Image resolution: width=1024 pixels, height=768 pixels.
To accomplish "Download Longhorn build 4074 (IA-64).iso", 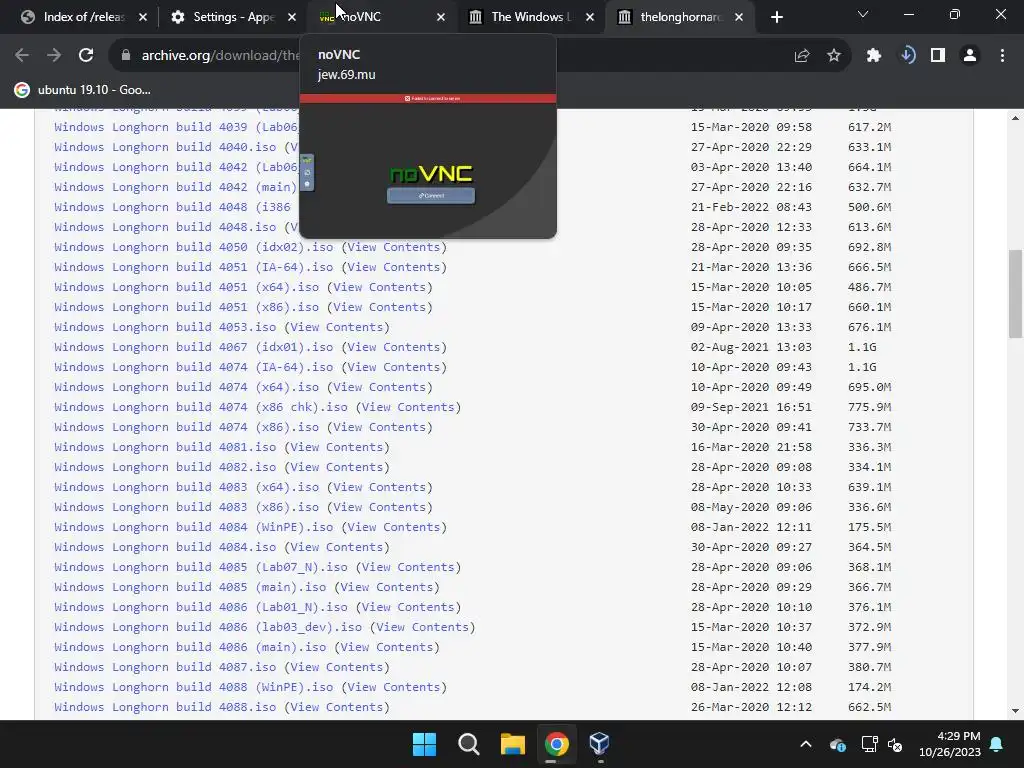I will pos(193,367).
